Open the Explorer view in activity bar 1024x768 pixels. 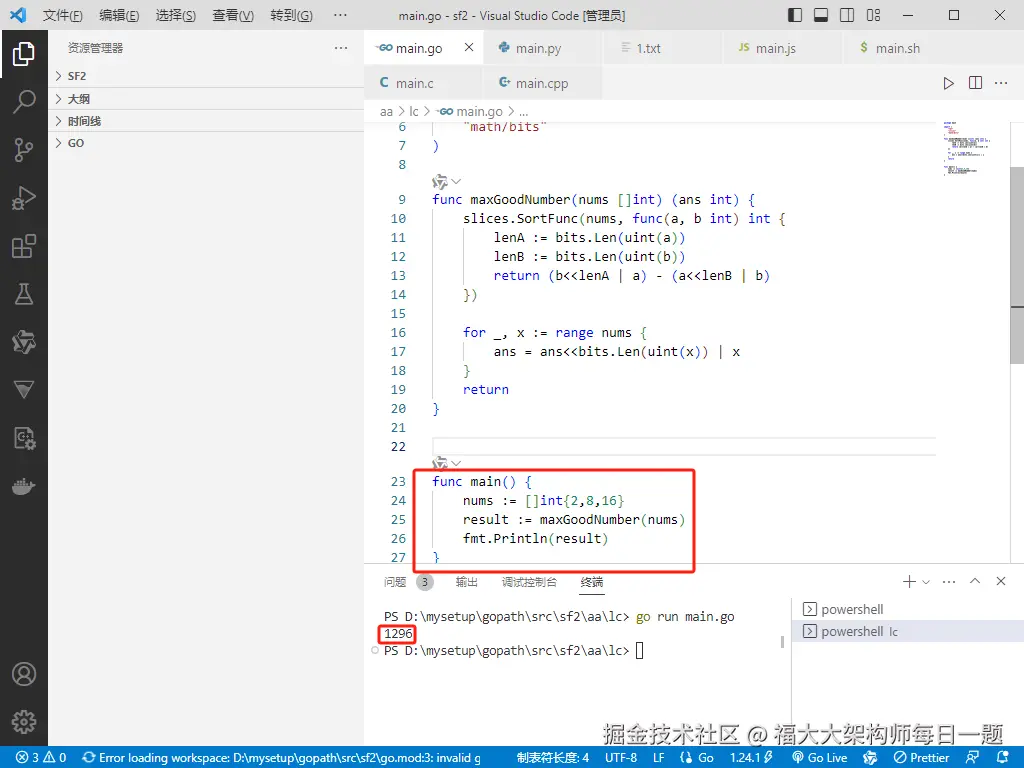pyautogui.click(x=24, y=54)
